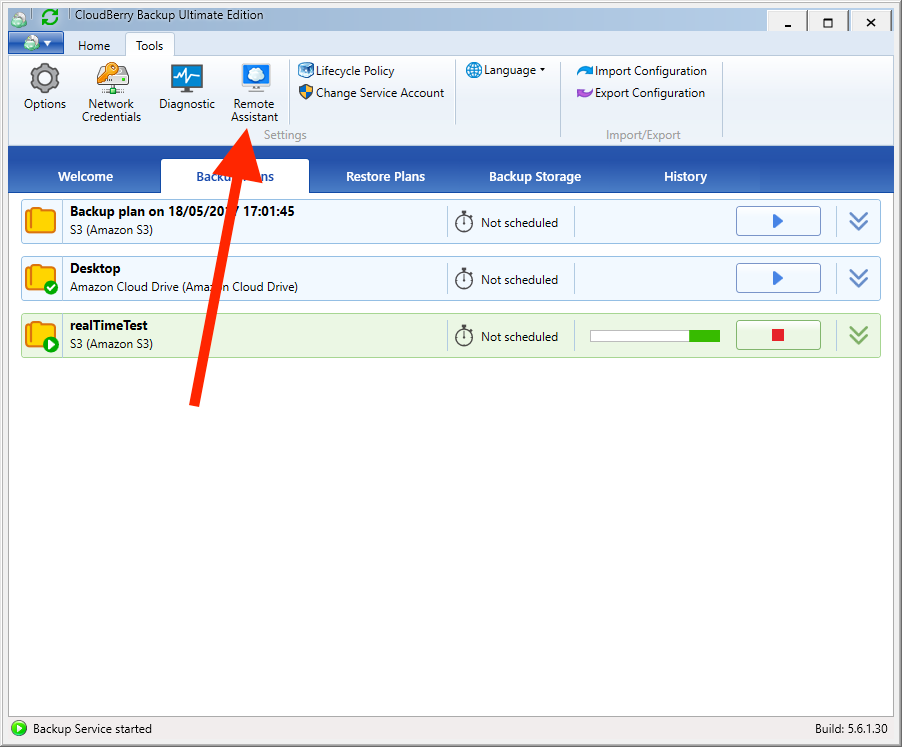Image resolution: width=902 pixels, height=747 pixels.
Task: Click Desktop plan folder icon with checkmark
Action: click(x=41, y=278)
